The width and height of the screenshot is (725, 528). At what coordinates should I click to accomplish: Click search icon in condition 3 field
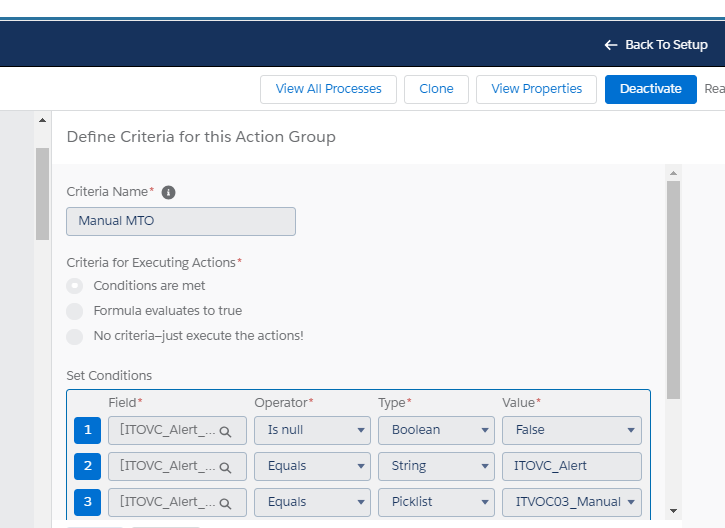pos(226,503)
